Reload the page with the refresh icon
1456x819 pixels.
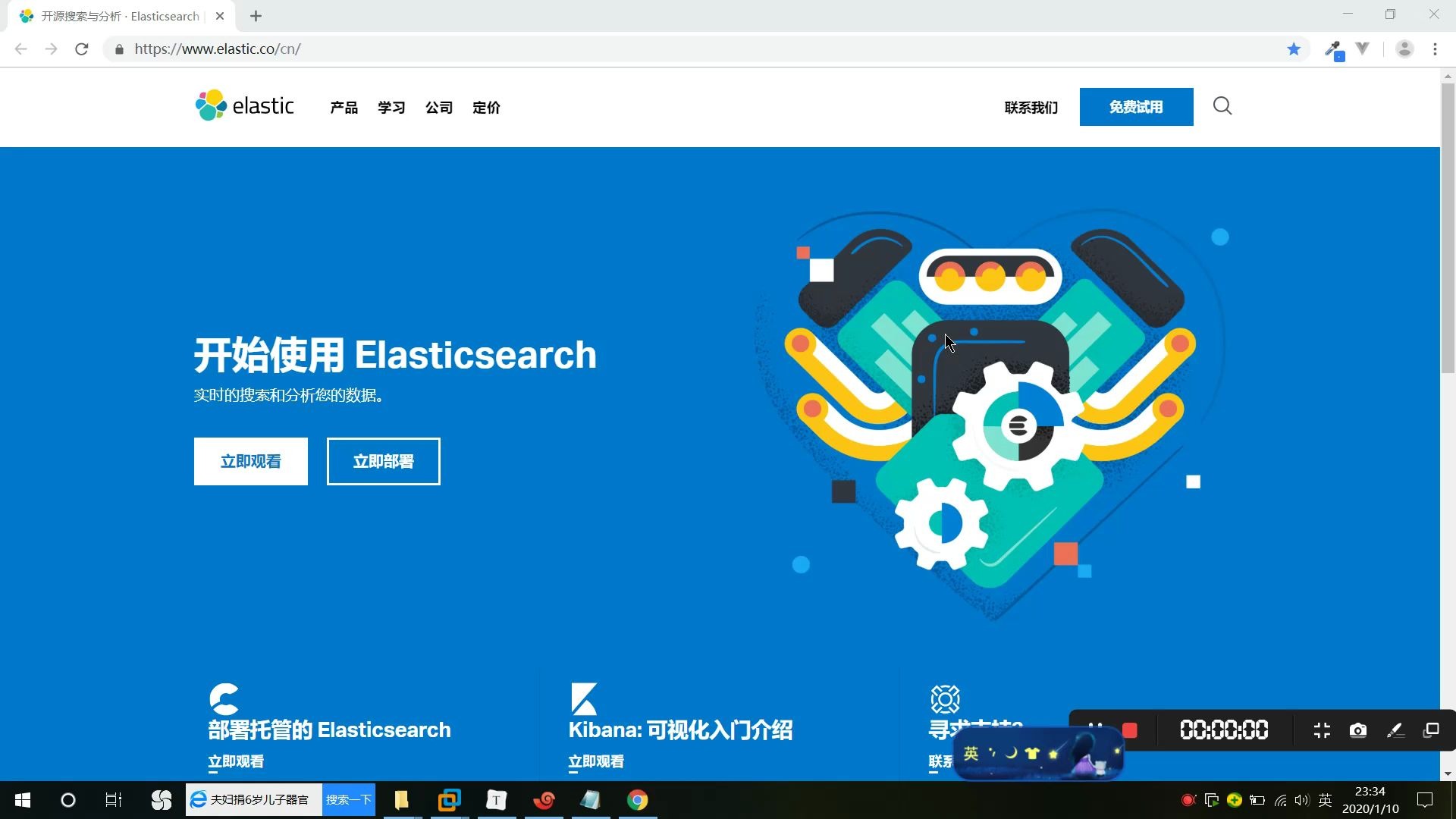click(x=82, y=49)
